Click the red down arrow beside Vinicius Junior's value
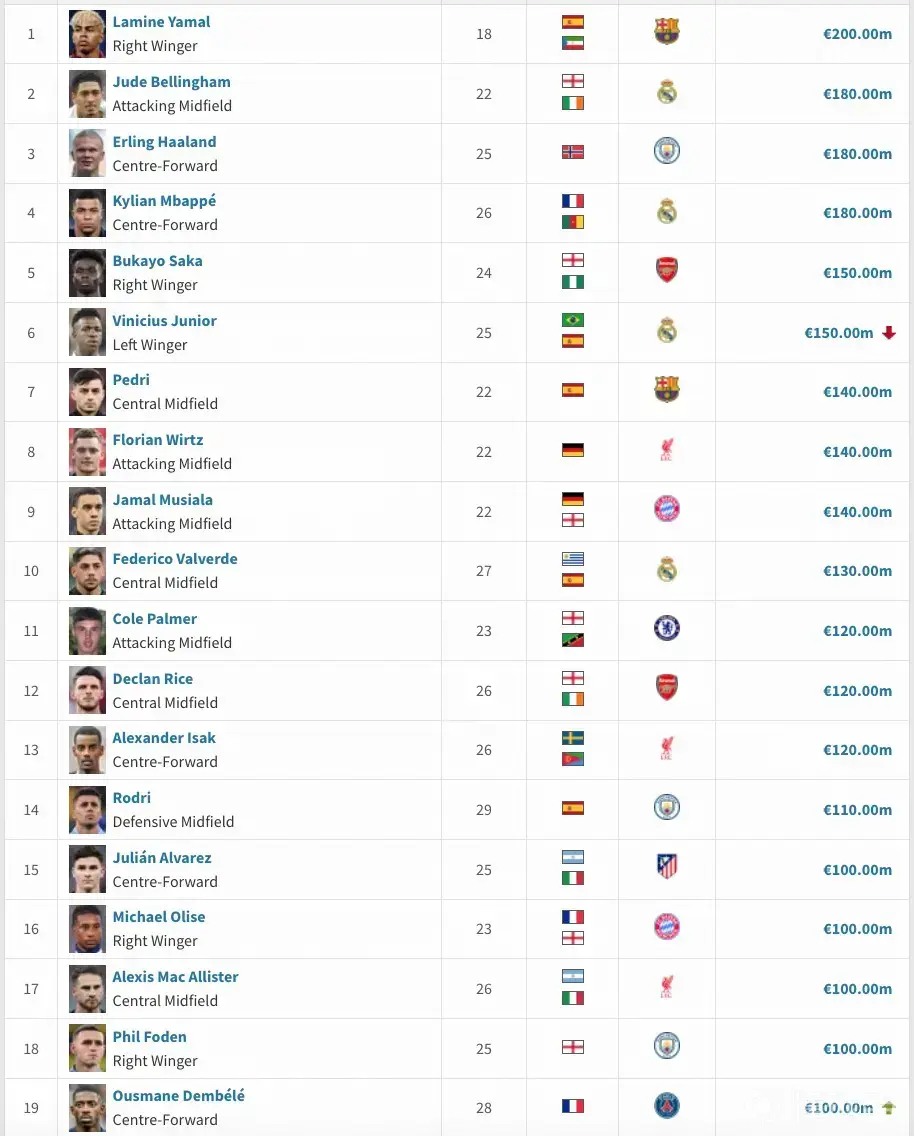Viewport: 914px width, 1136px height. (x=889, y=333)
